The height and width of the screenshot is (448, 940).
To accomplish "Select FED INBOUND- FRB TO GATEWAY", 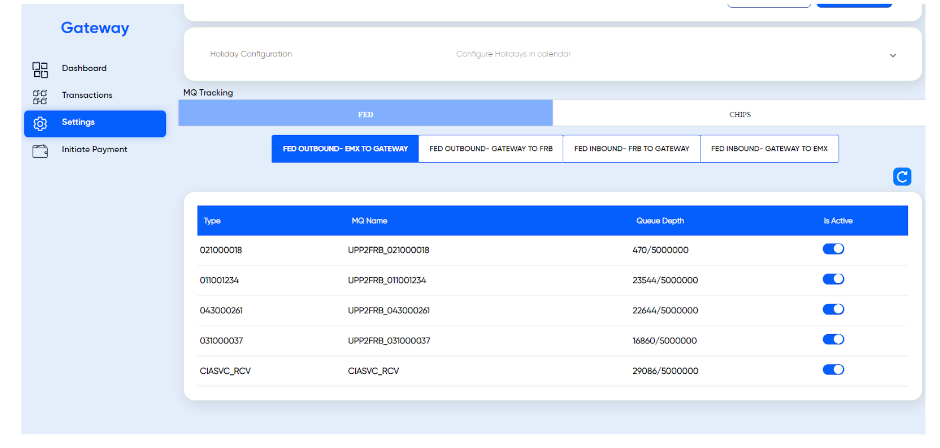I will pyautogui.click(x=631, y=149).
